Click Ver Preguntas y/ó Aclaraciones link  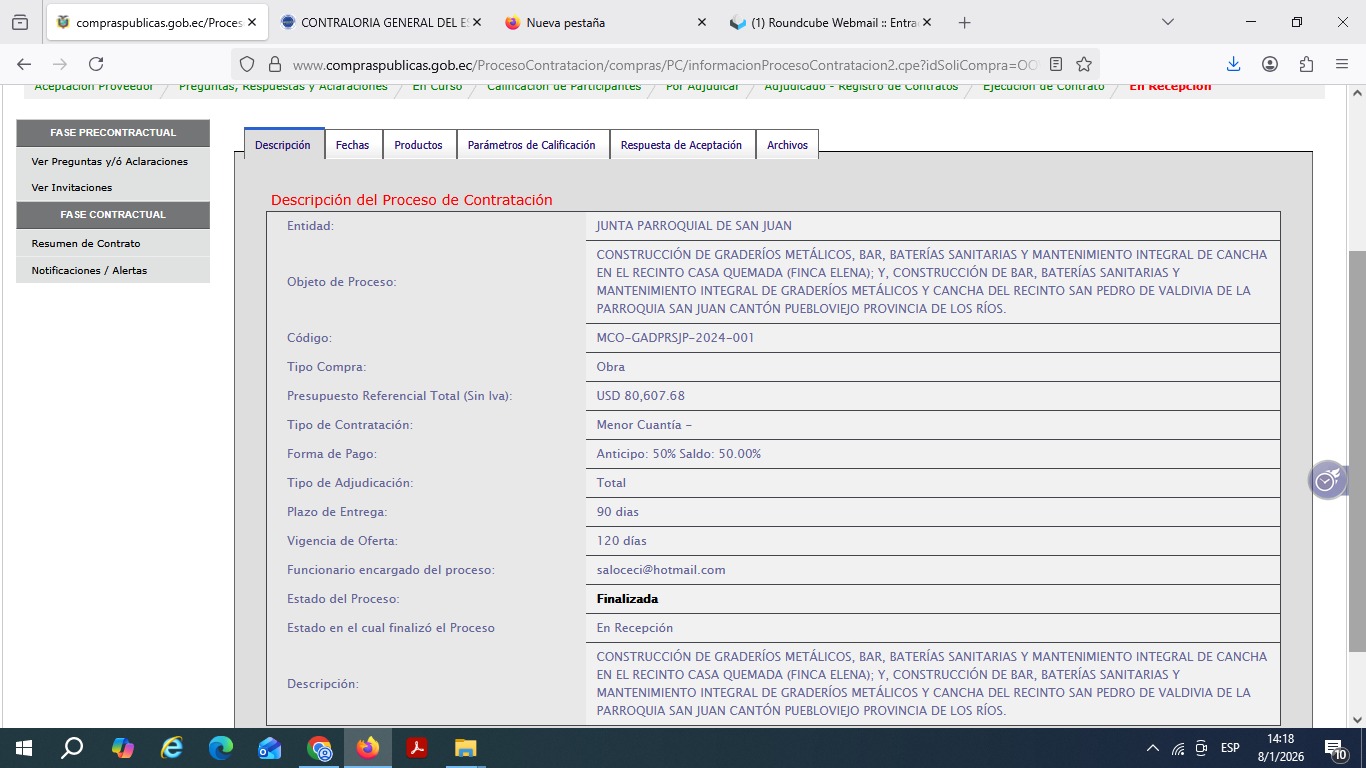(x=110, y=161)
